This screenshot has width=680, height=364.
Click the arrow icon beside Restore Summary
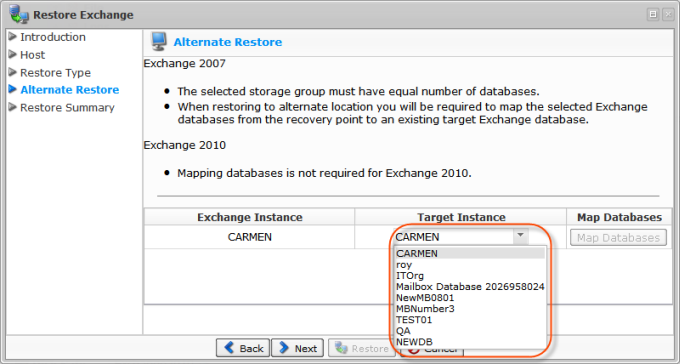point(13,107)
